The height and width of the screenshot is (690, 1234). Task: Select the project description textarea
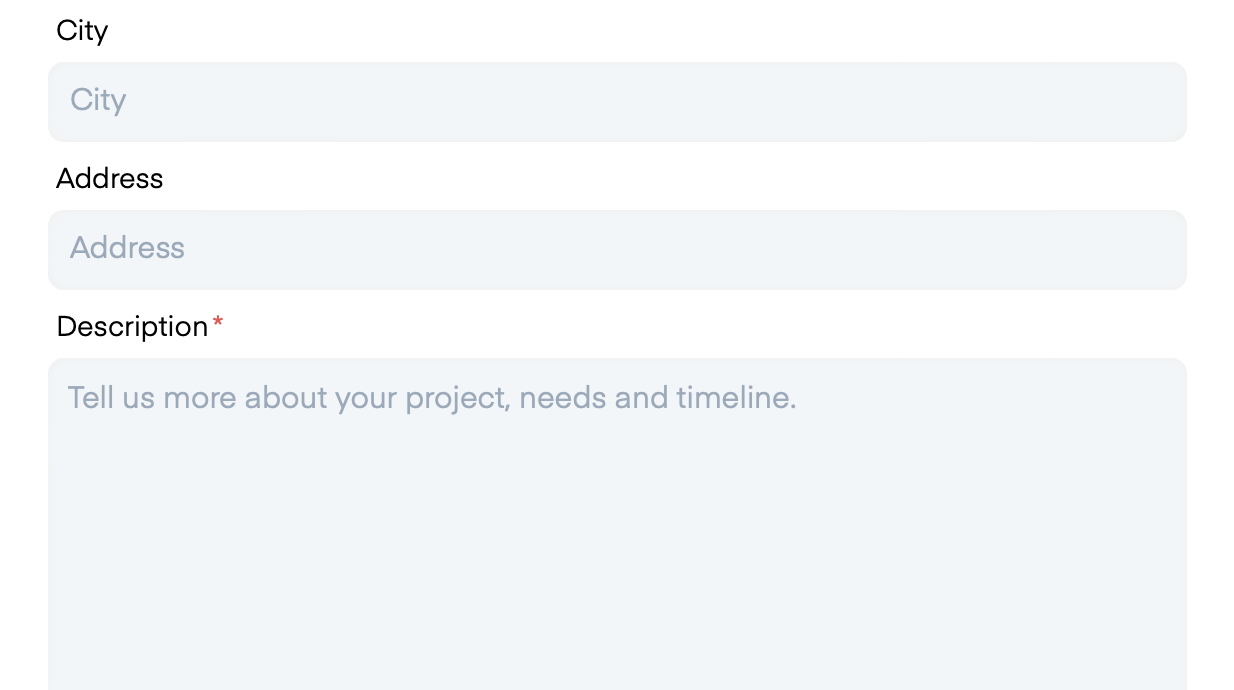coord(617,524)
